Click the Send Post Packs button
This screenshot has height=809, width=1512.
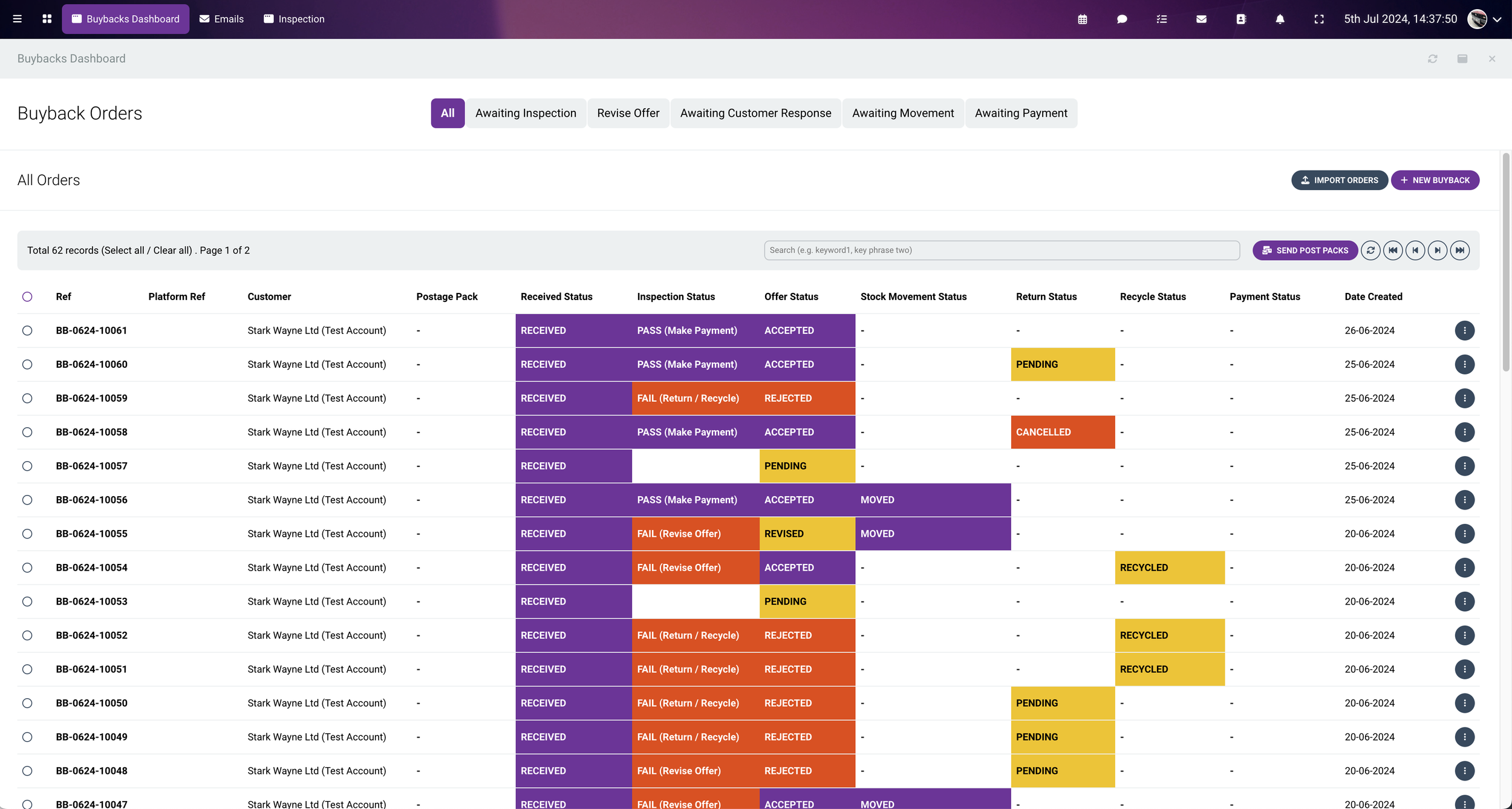(1305, 251)
